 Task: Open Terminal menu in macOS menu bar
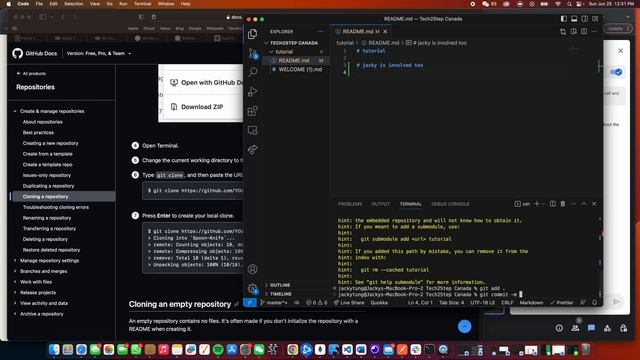coord(142,4)
